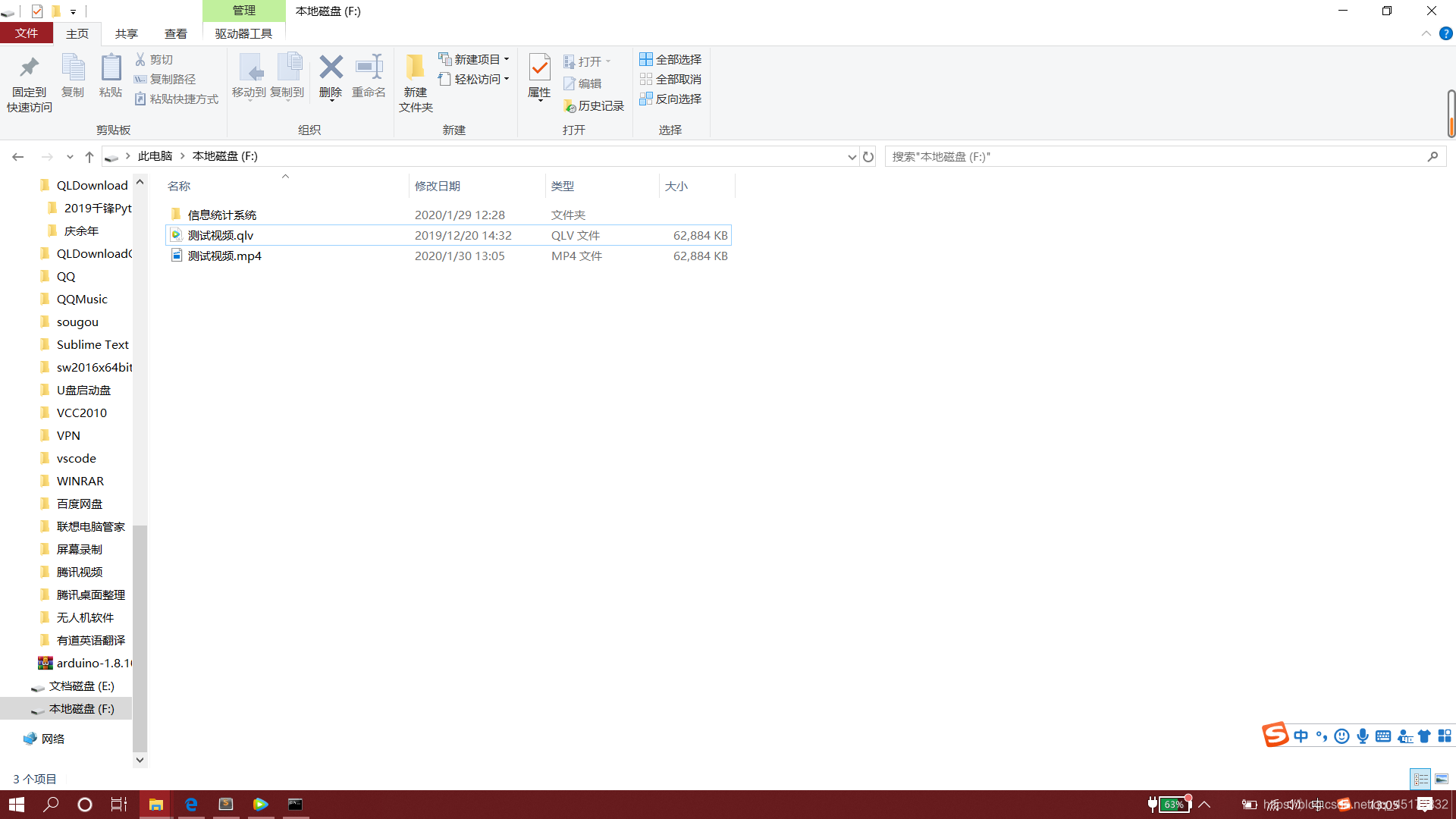Open History (历史记录)
The image size is (1456, 819).
coord(594,105)
